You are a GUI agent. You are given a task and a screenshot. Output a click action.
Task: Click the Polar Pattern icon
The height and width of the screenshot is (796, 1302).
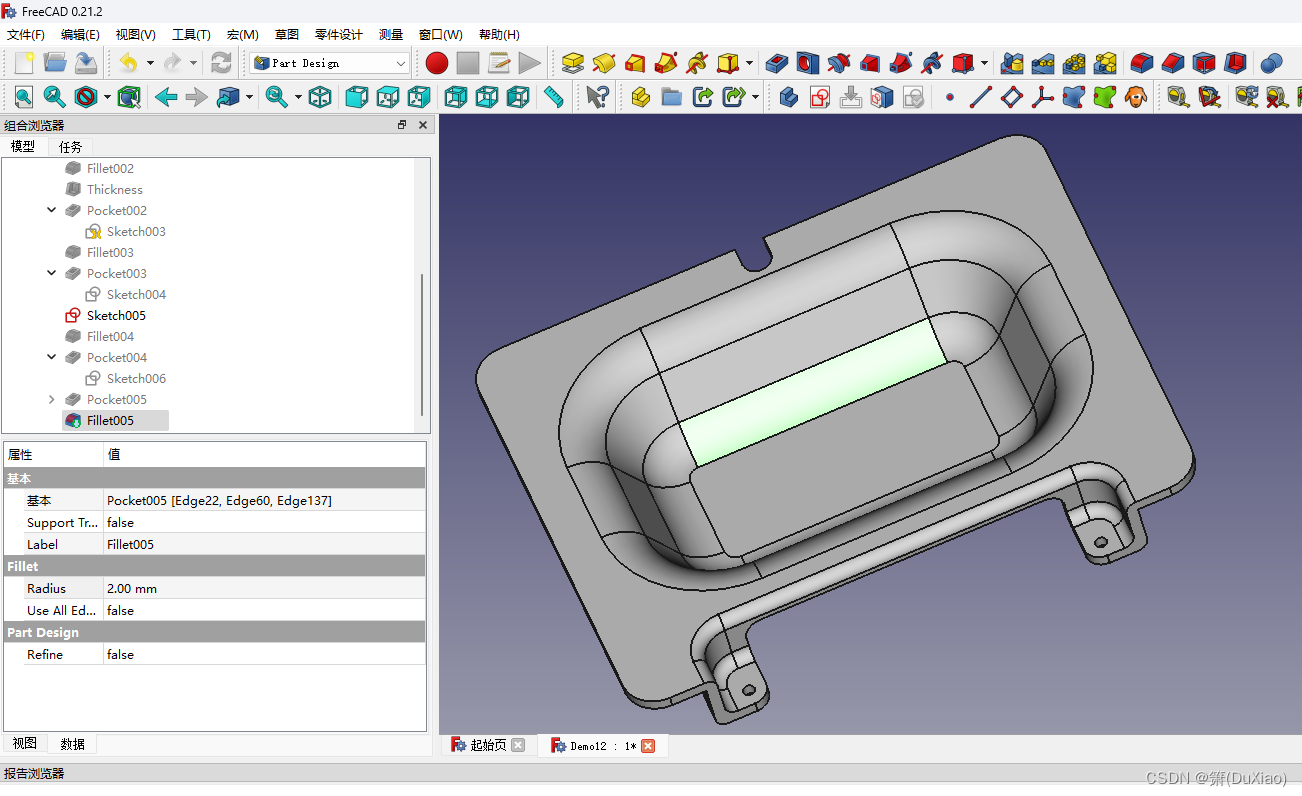[1075, 63]
